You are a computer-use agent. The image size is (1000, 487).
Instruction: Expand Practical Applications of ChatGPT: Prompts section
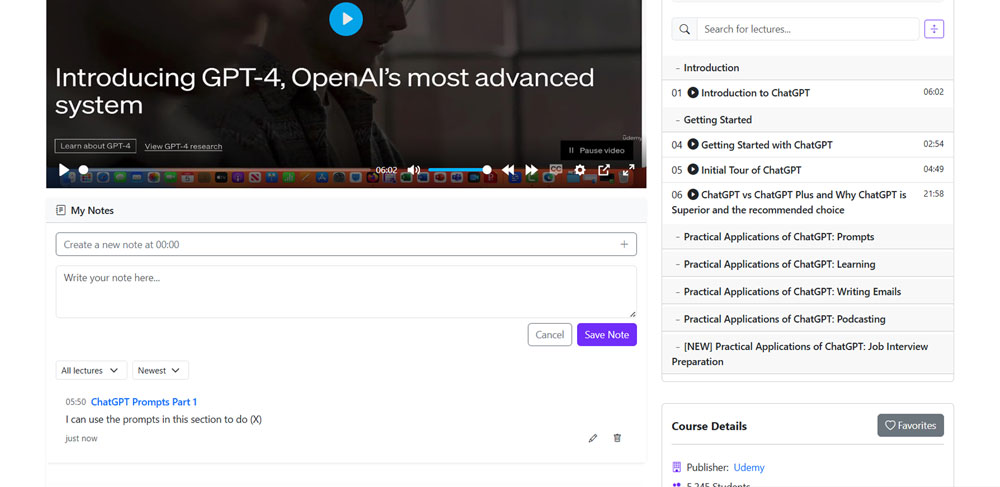point(807,236)
